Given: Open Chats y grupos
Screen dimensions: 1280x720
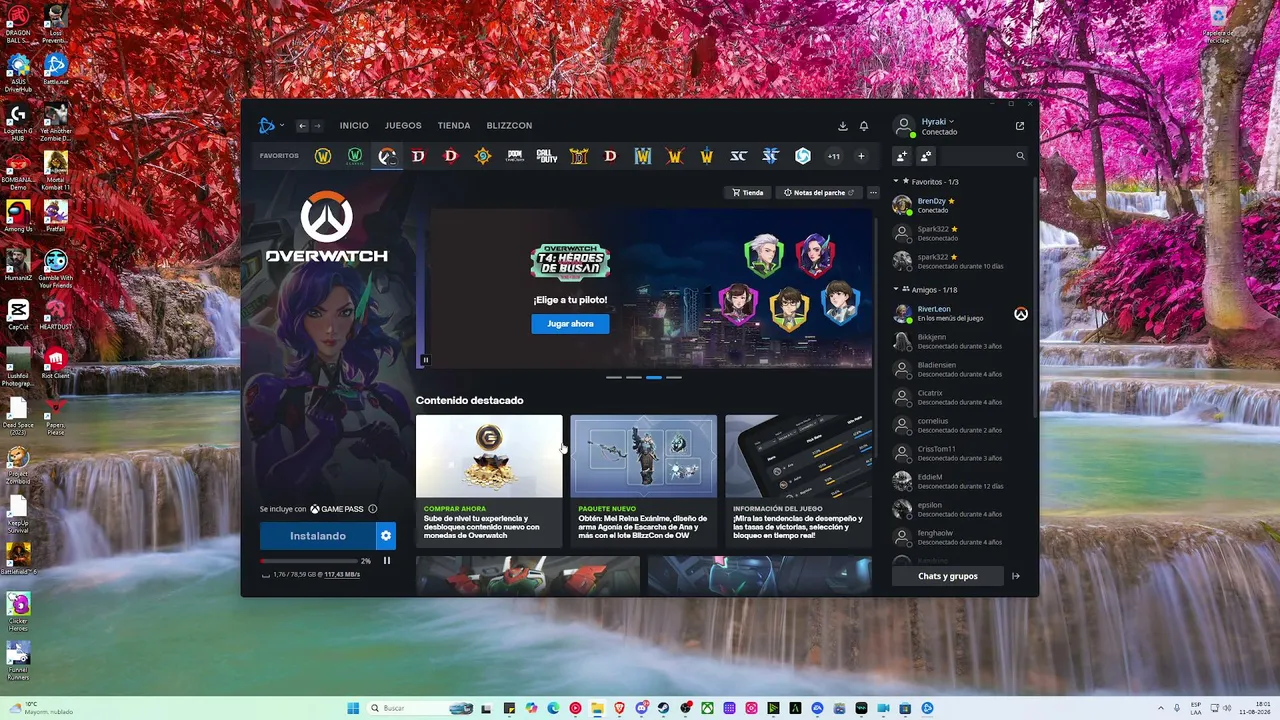Looking at the screenshot, I should click(x=948, y=576).
